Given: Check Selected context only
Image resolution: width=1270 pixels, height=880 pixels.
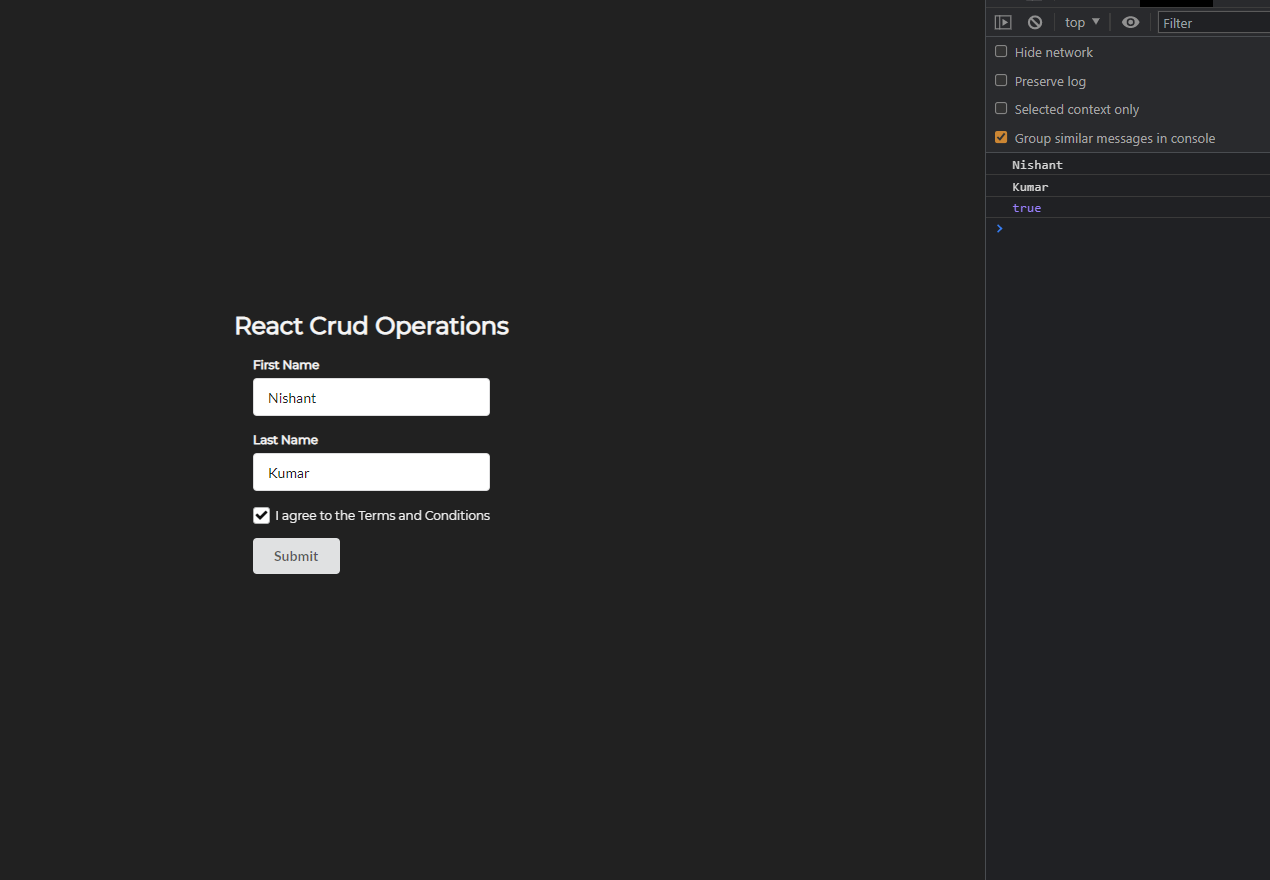Looking at the screenshot, I should (1001, 108).
